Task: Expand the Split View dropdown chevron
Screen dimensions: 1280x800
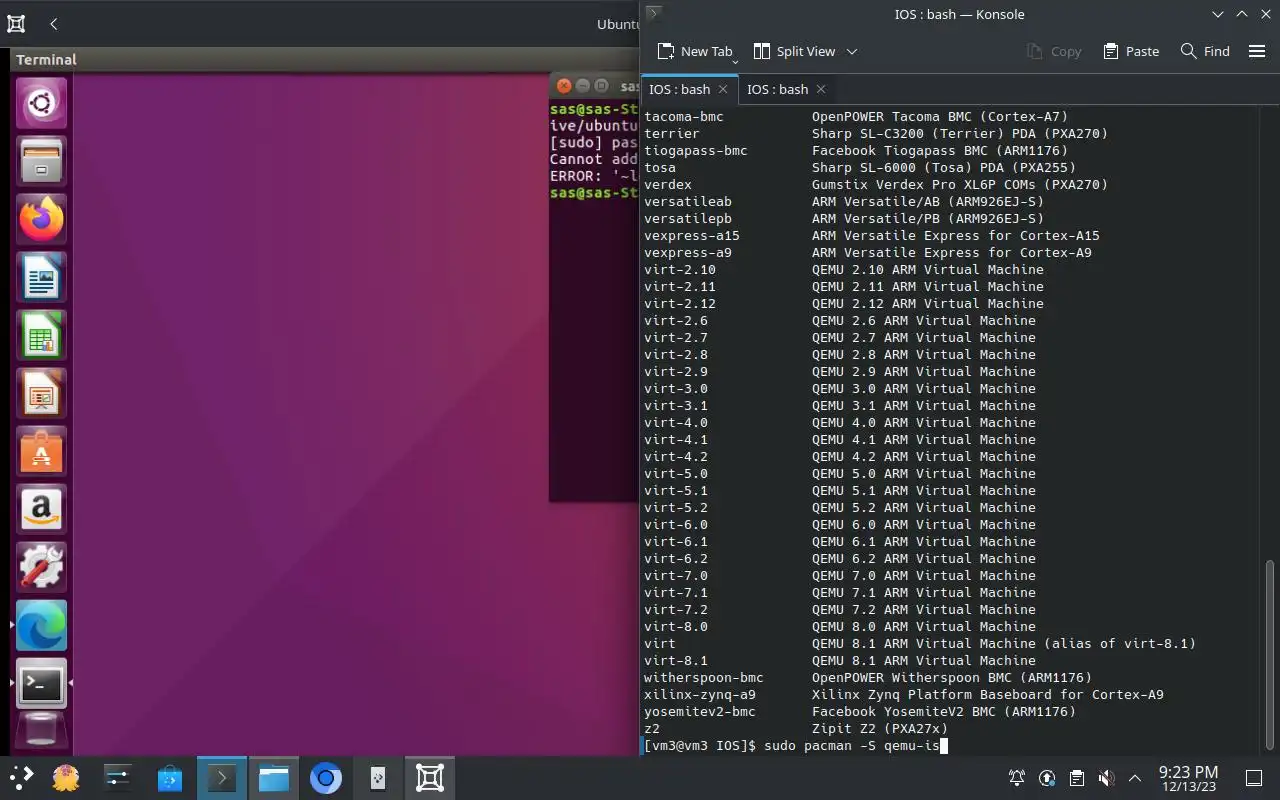Action: point(852,51)
